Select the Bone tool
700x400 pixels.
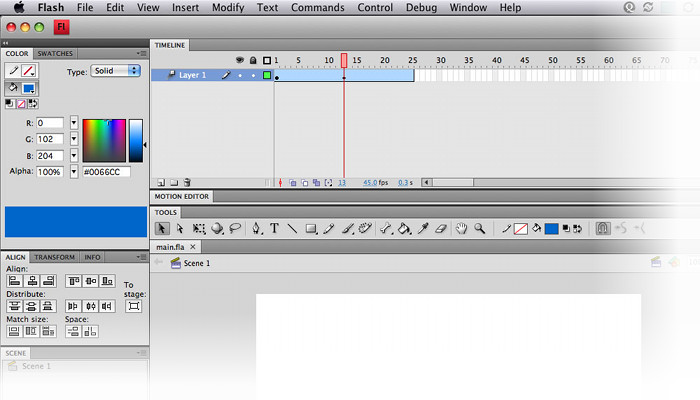(x=386, y=229)
